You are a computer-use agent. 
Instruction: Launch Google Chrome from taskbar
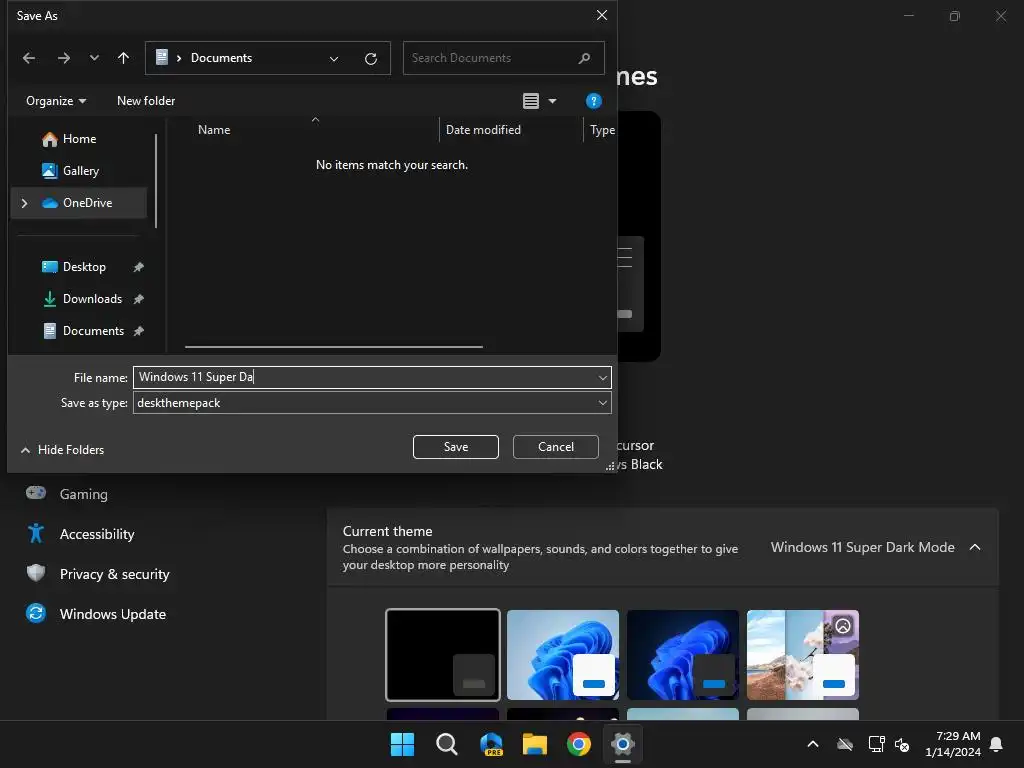tap(579, 744)
